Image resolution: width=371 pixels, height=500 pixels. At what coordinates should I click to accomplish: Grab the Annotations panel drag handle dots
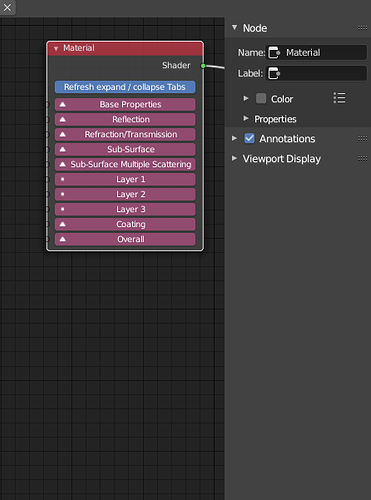(x=362, y=139)
